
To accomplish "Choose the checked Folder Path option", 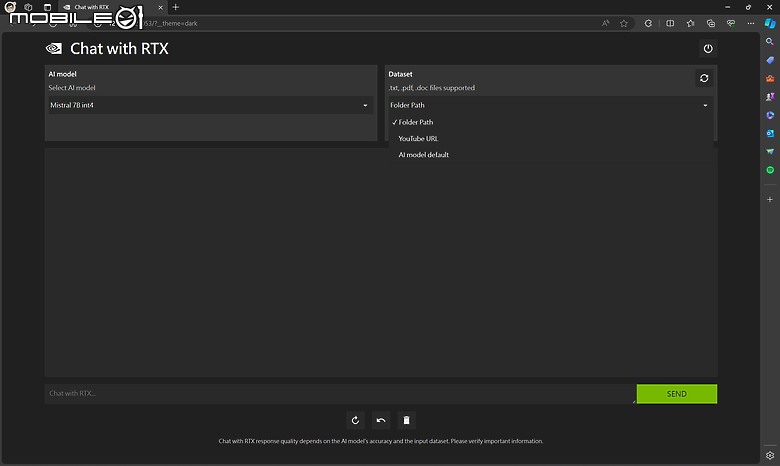I will tap(550, 122).
